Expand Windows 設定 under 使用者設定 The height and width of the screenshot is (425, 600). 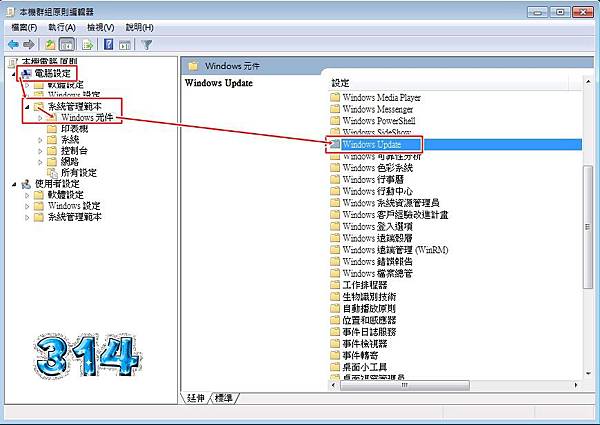point(27,206)
